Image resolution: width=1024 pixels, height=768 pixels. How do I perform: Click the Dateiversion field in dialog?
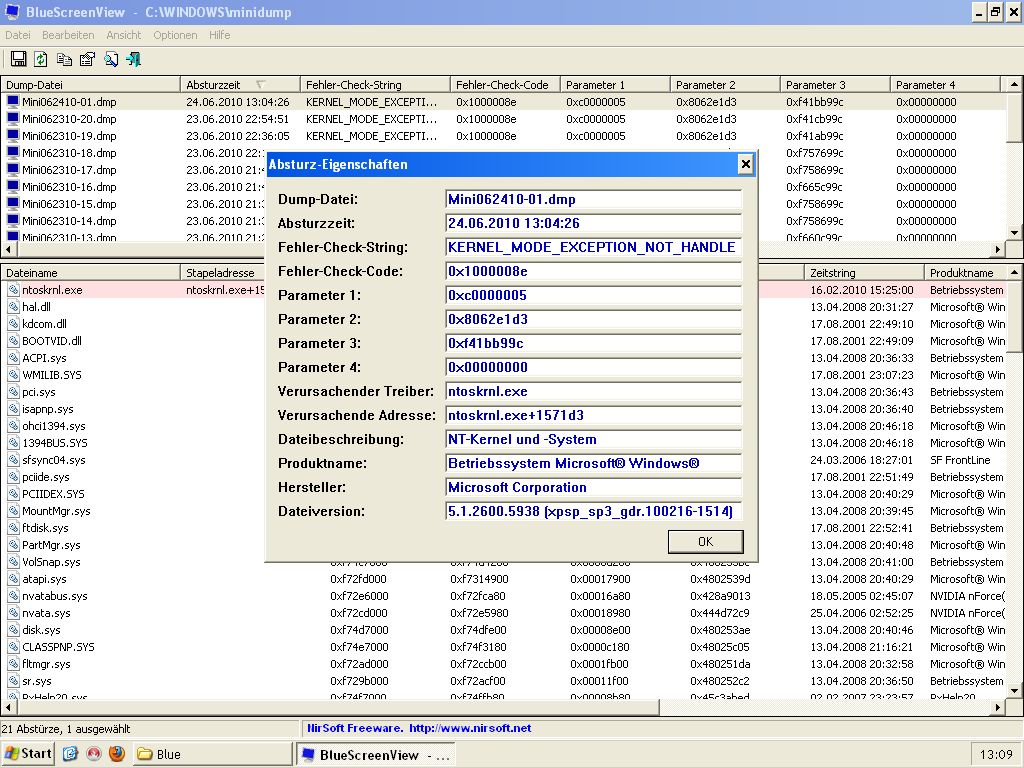[x=594, y=511]
